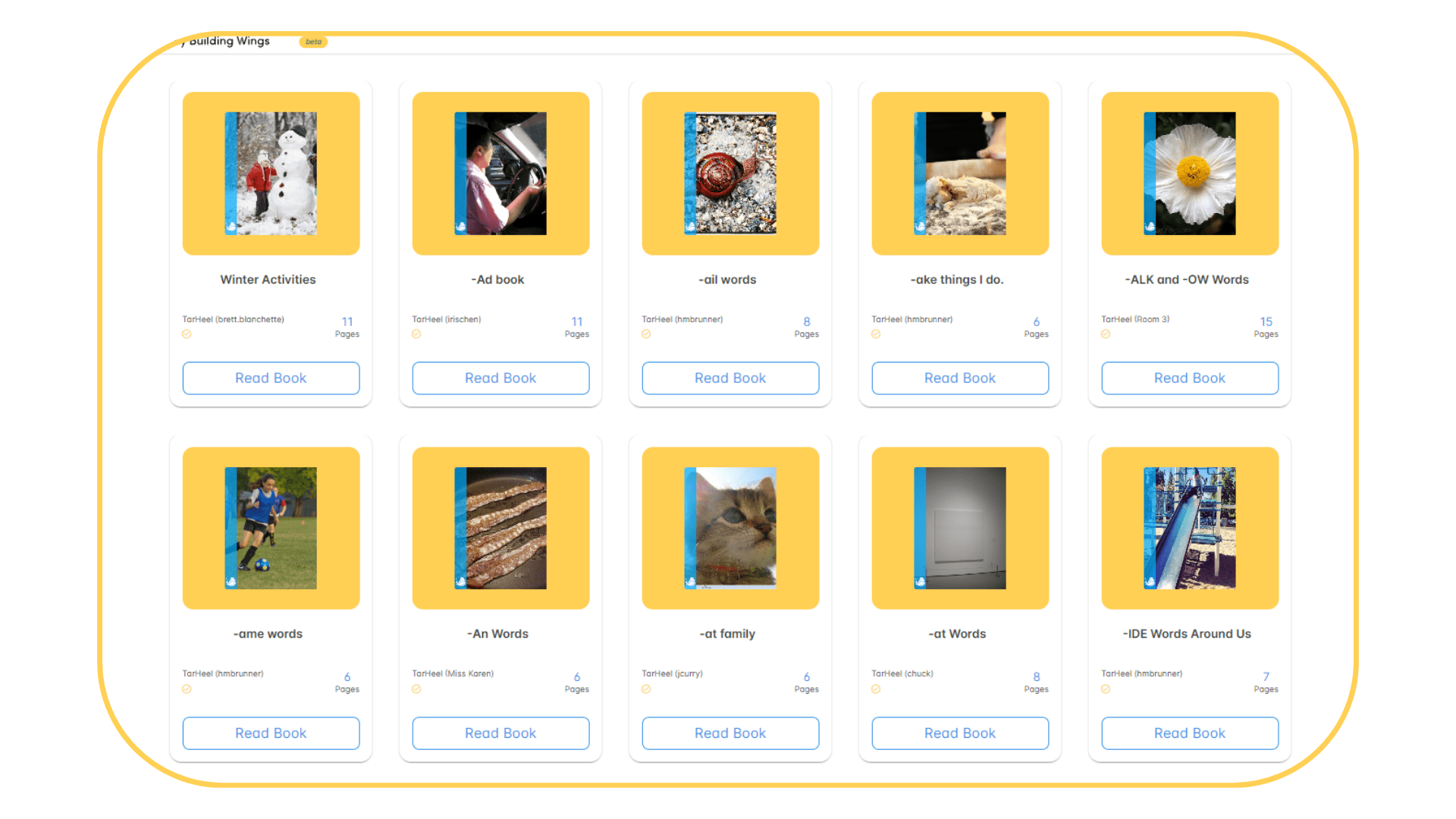1456x819 pixels.
Task: Click Read Book for -at Words
Action: (960, 733)
